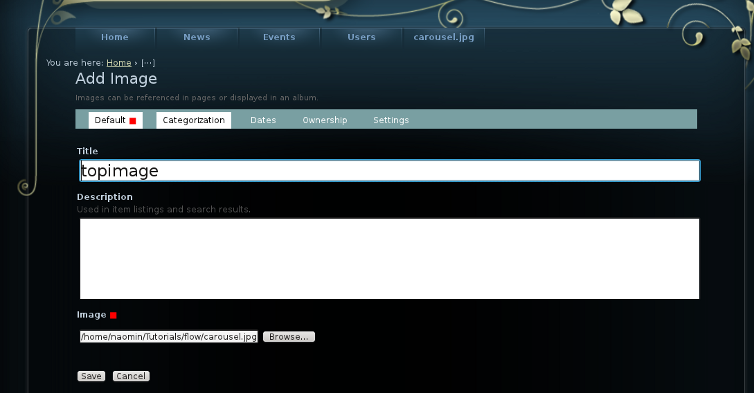Follow the Home breadcrumb link
754x393 pixels.
pyautogui.click(x=119, y=63)
